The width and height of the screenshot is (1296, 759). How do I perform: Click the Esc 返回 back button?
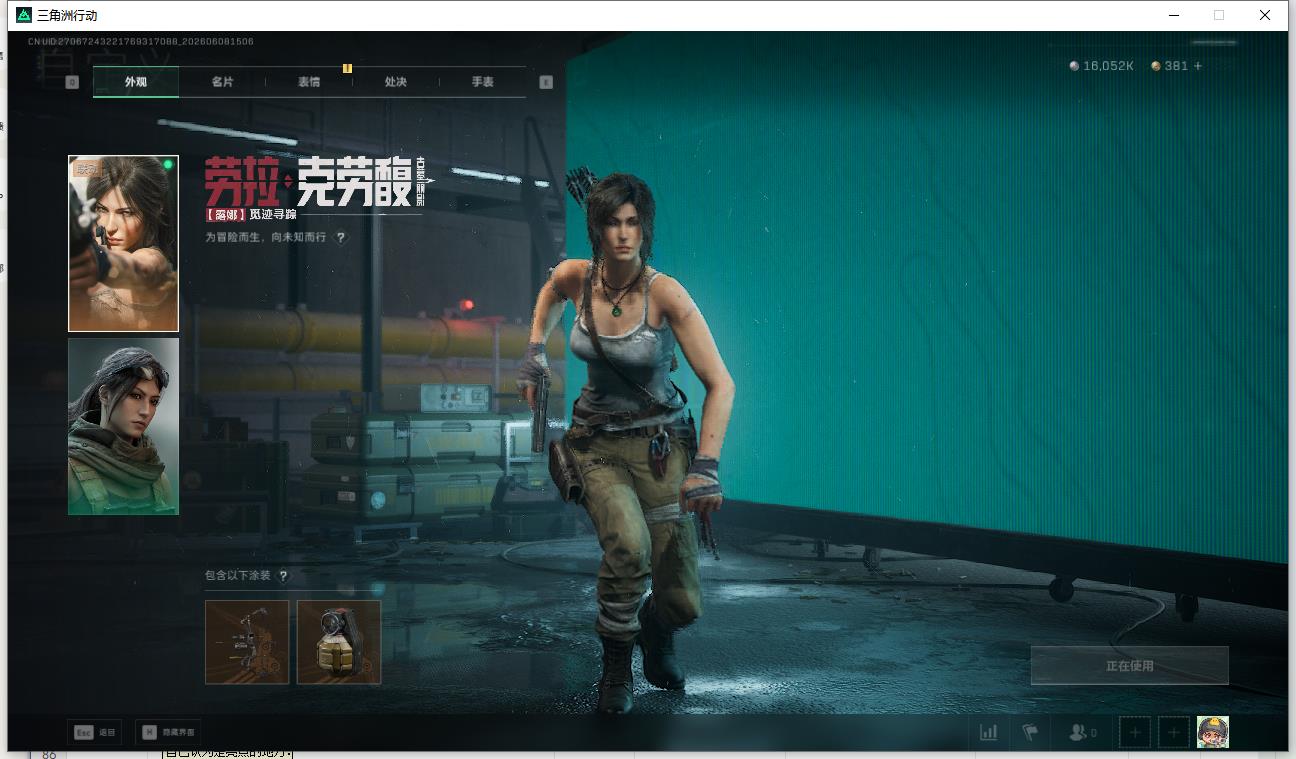point(93,732)
